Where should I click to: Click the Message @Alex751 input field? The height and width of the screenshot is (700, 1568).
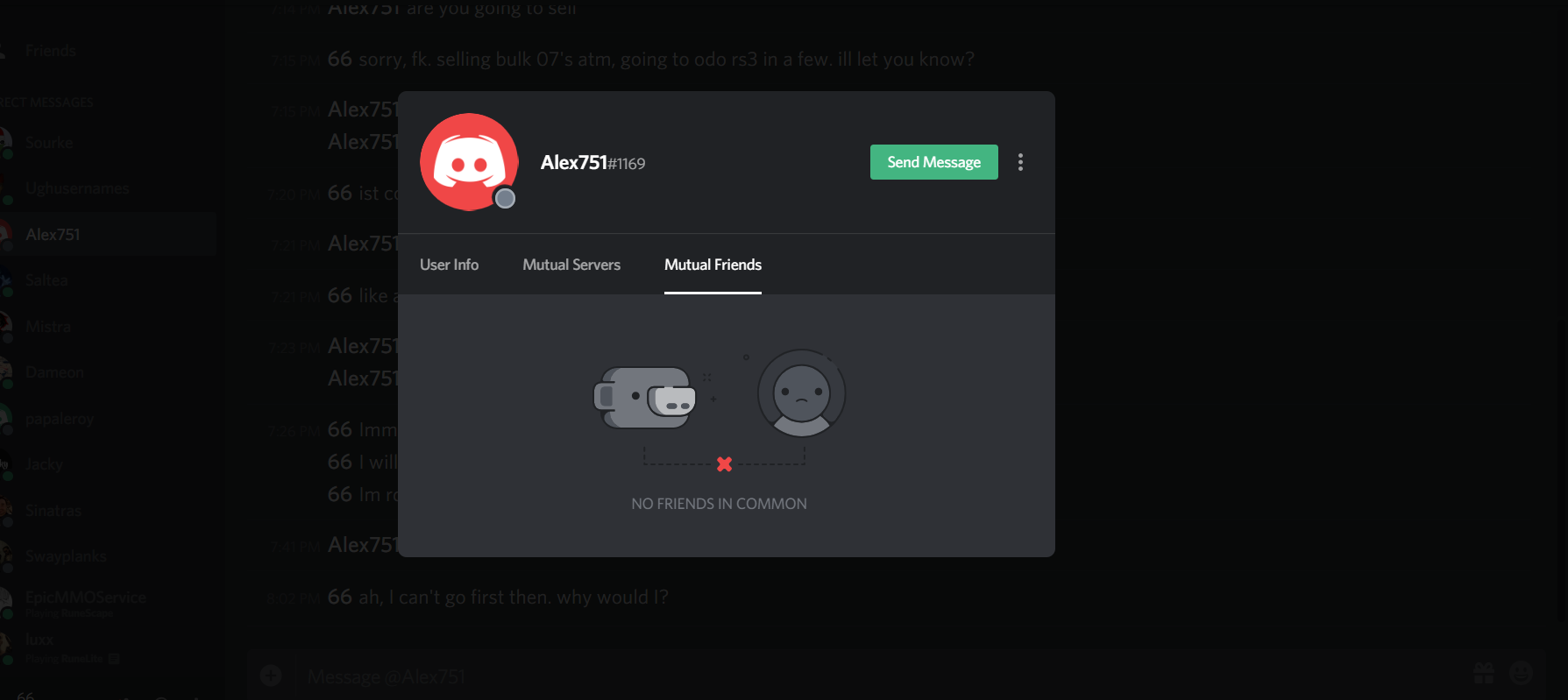tap(876, 676)
